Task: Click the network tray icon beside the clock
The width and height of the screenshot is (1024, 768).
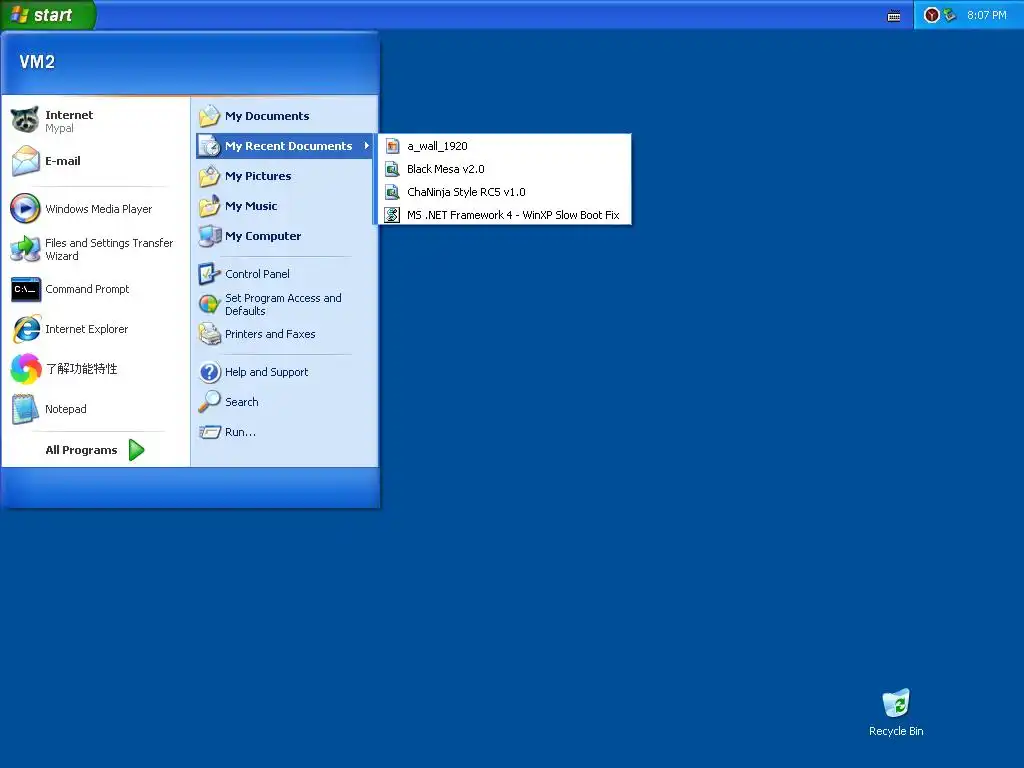Action: (x=950, y=15)
